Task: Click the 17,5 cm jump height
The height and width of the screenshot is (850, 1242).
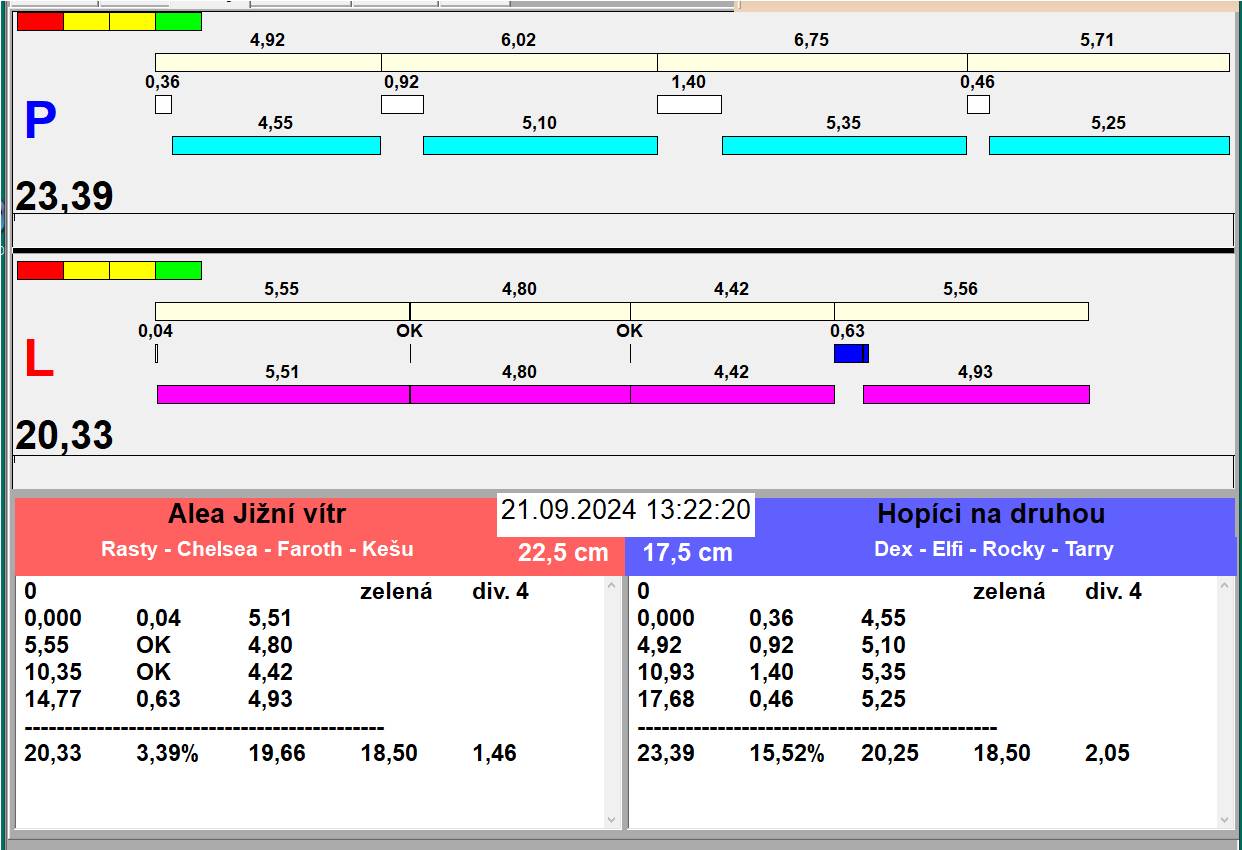Action: coord(687,553)
